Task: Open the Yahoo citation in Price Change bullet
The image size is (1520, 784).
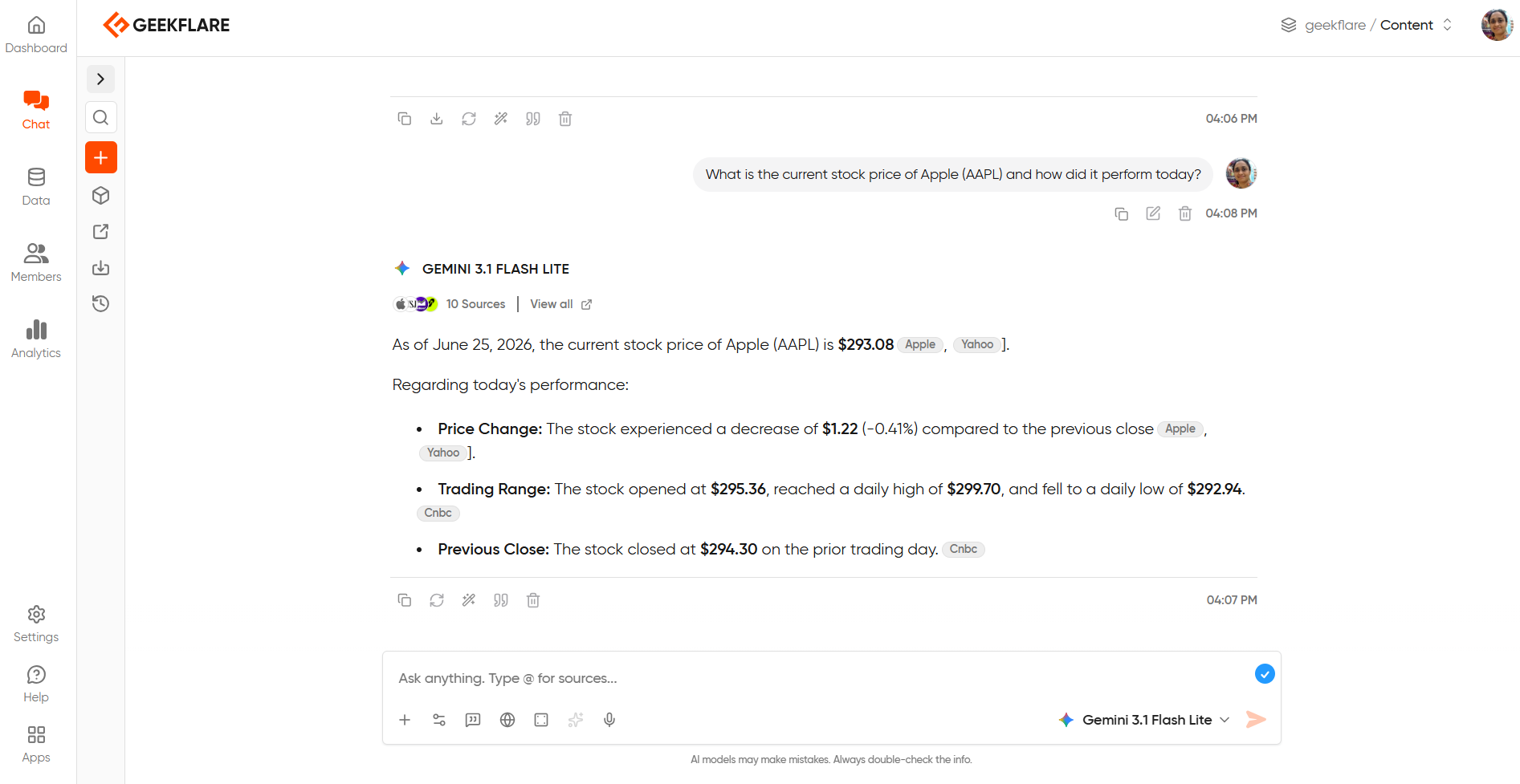Action: tap(443, 453)
